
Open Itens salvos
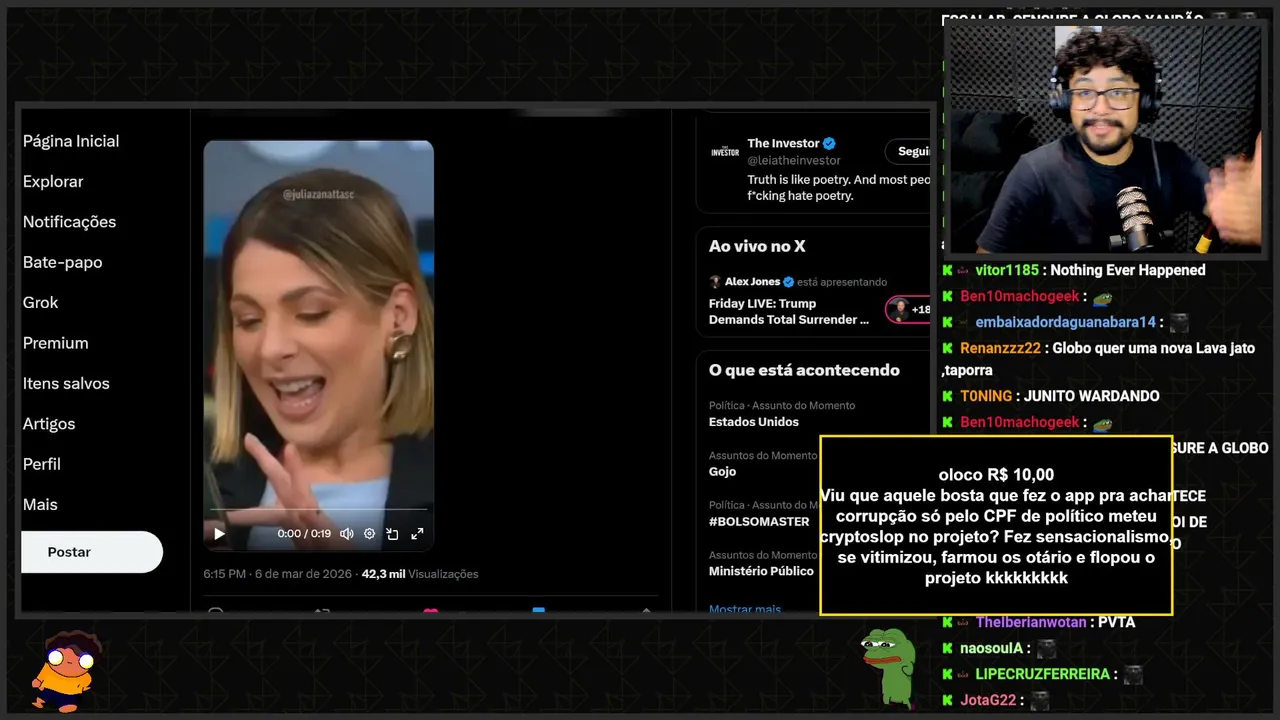(x=66, y=383)
